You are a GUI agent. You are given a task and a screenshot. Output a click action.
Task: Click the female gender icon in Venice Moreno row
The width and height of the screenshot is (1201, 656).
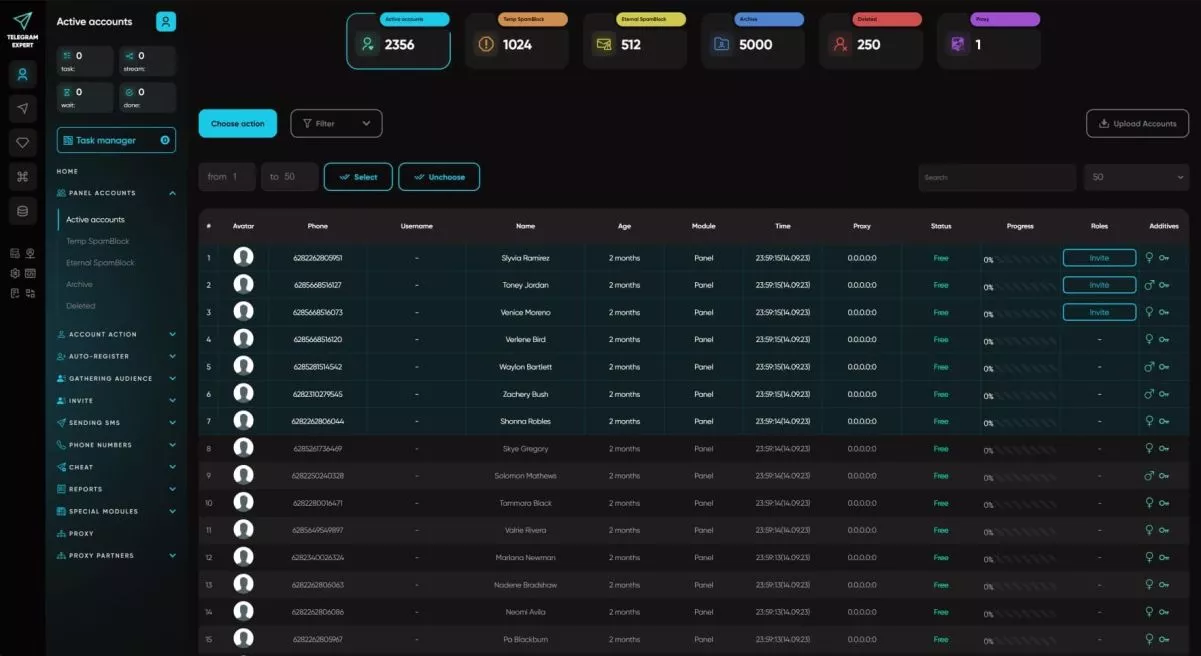tap(1150, 312)
